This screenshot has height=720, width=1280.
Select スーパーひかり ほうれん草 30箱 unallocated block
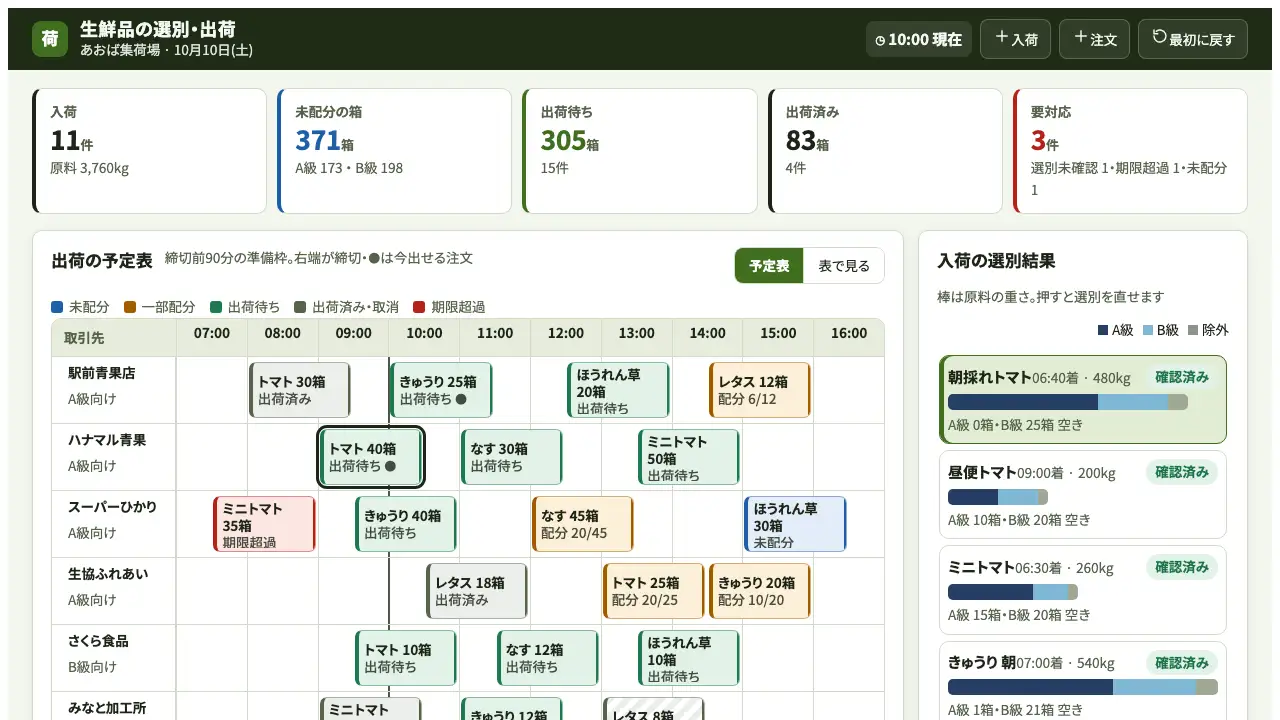click(796, 524)
